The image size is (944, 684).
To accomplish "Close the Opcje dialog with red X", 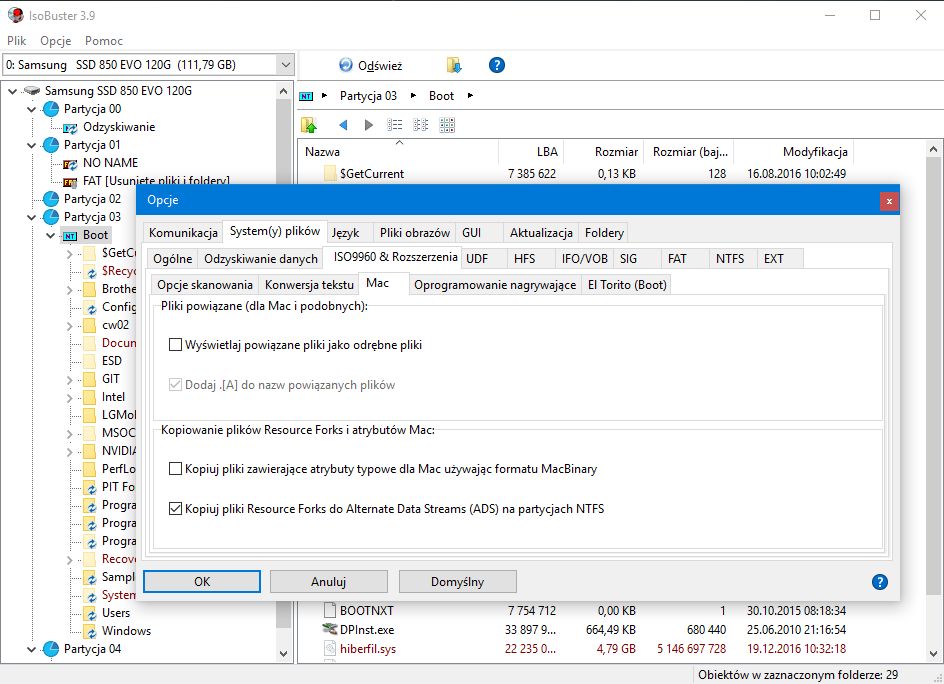I will coord(889,201).
